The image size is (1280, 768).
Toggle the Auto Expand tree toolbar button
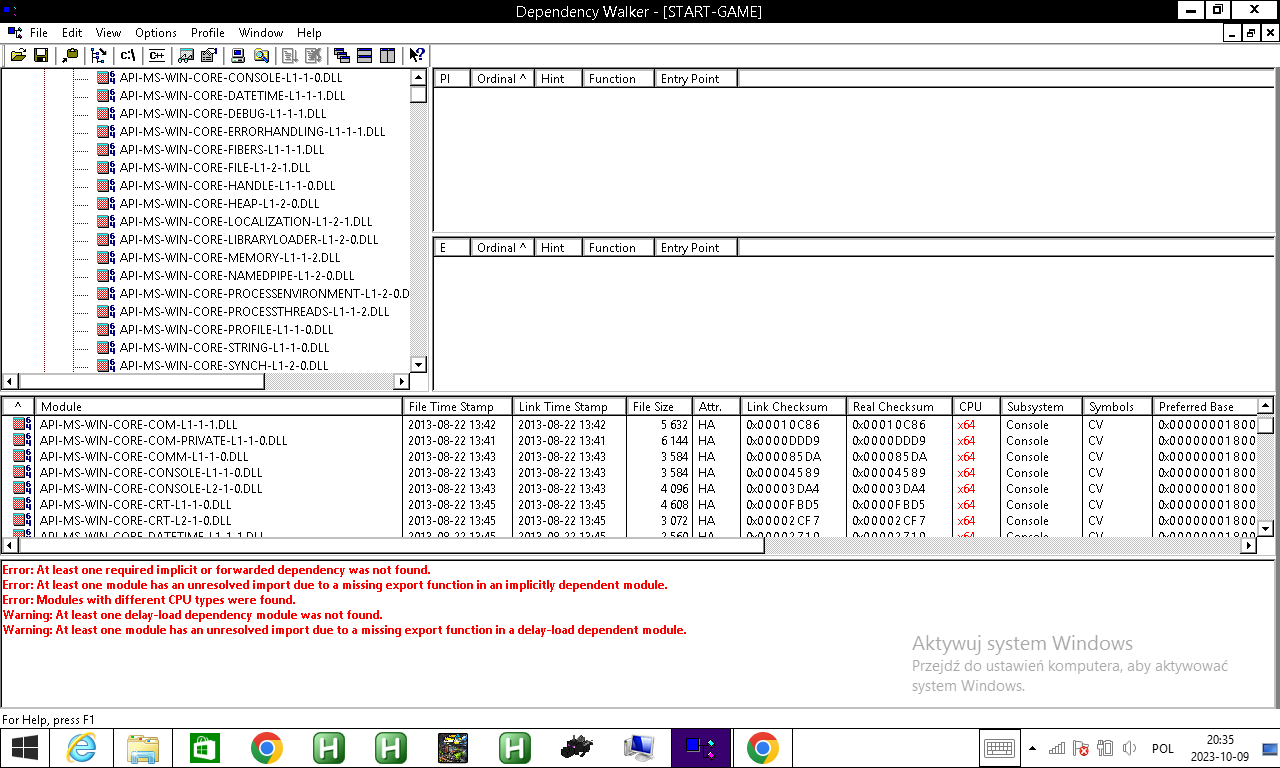click(x=98, y=56)
